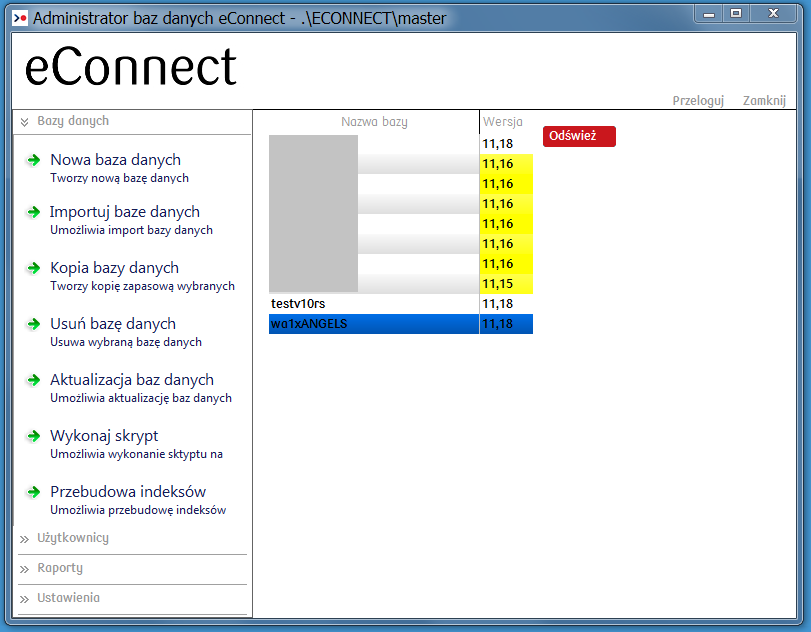Sort by Nazwa bazy column header
The height and width of the screenshot is (632, 811).
pyautogui.click(x=374, y=122)
